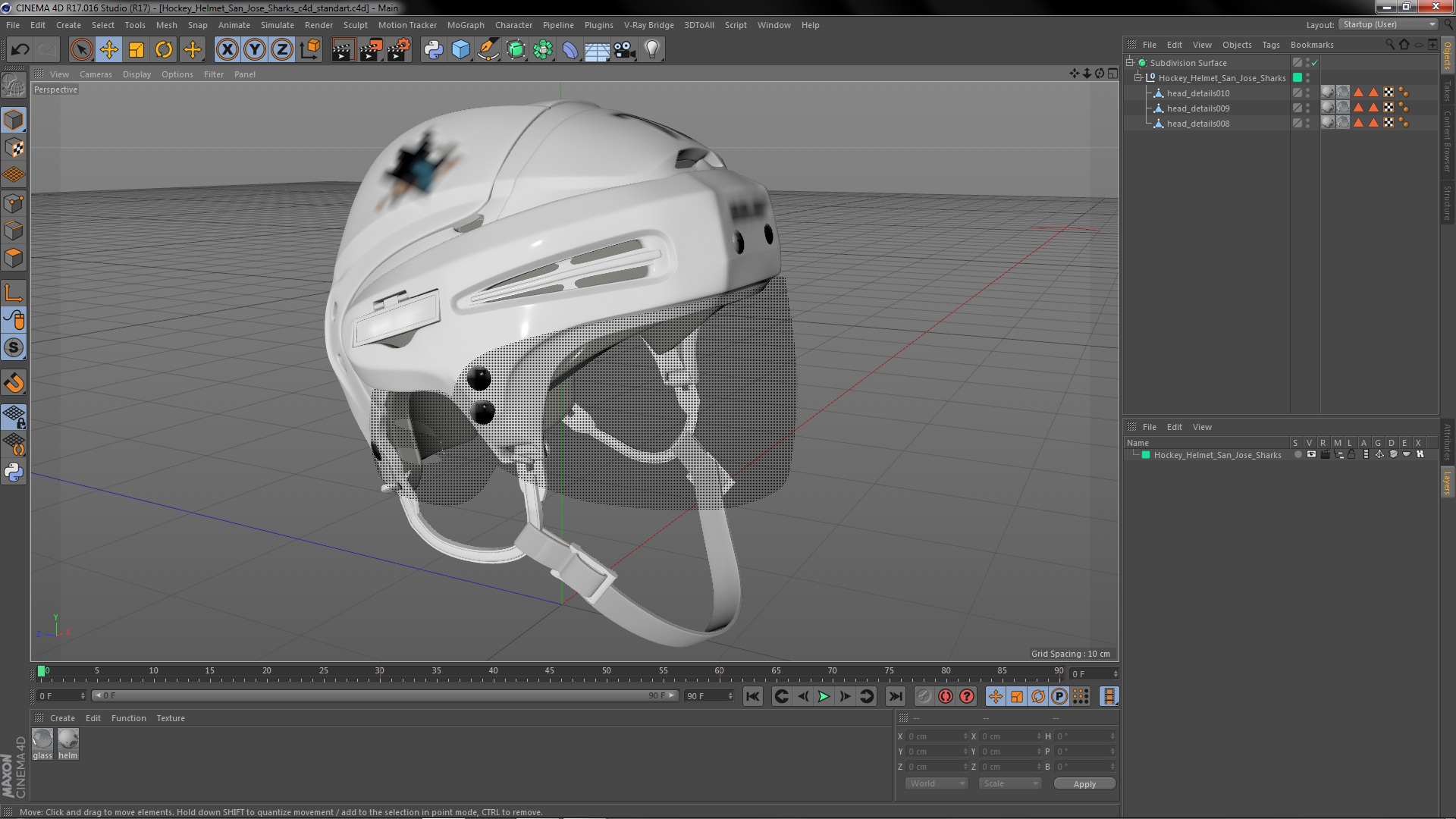
Task: Add a Cube primitive object
Action: (x=460, y=50)
